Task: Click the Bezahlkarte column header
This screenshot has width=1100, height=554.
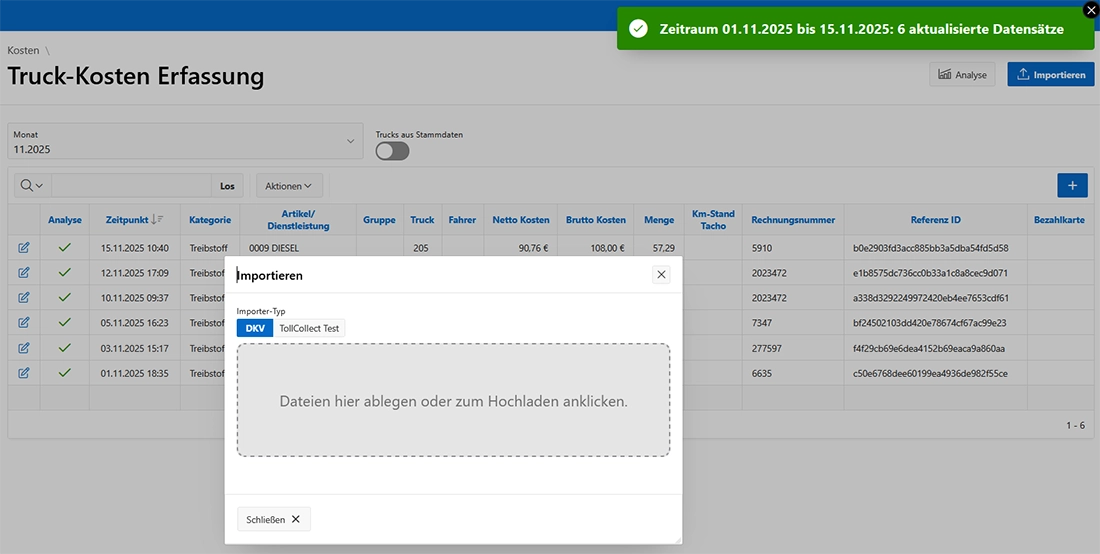Action: [x=1059, y=219]
